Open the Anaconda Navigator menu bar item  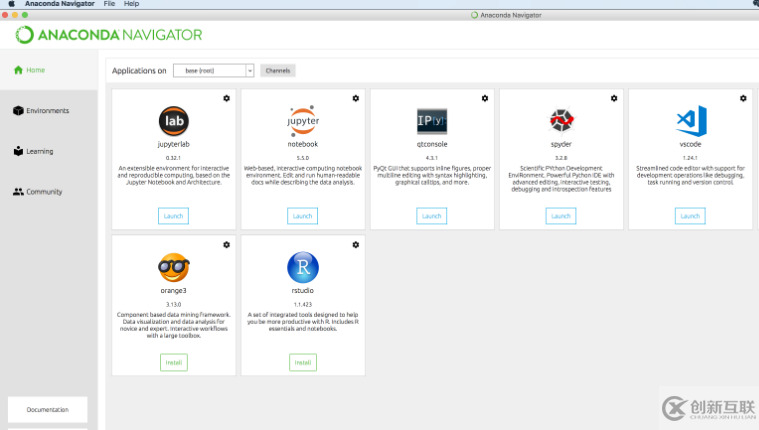point(60,4)
